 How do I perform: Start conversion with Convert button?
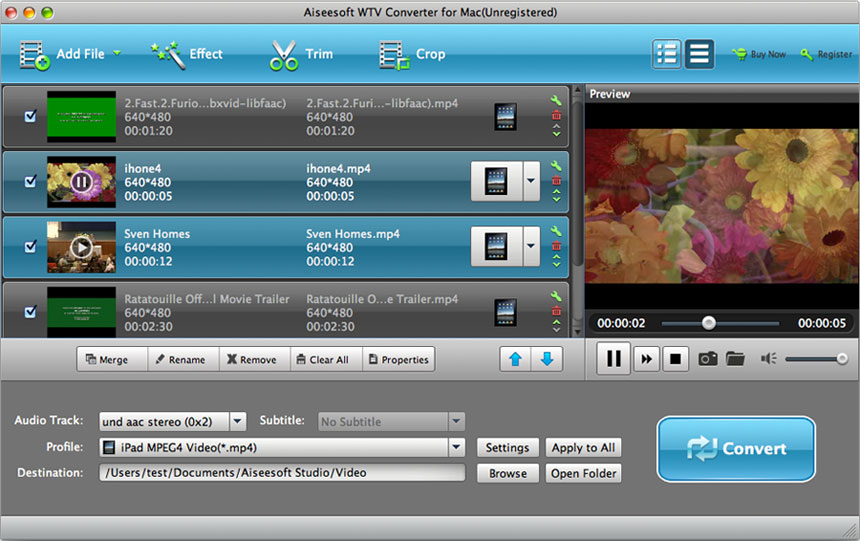click(736, 449)
